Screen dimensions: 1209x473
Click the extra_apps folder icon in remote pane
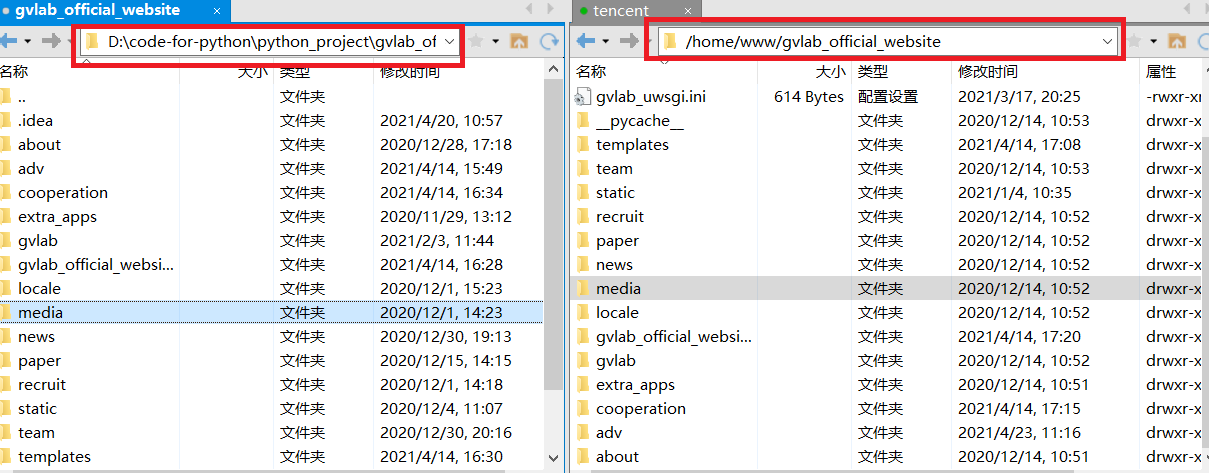coord(584,384)
